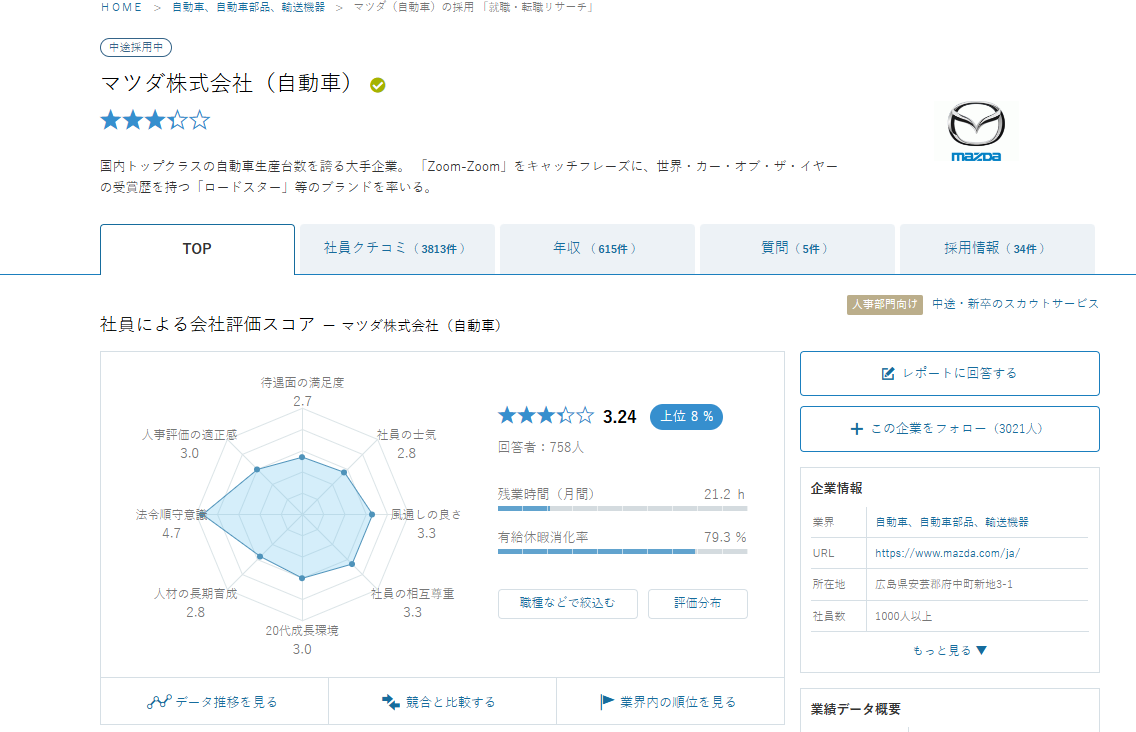1136x732 pixels.
Task: Open 評価分布 button
Action: point(698,603)
